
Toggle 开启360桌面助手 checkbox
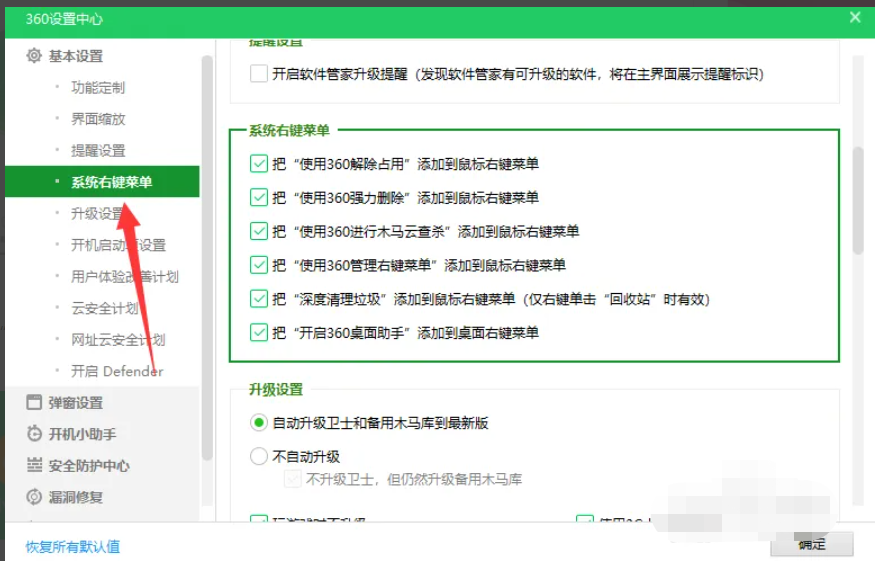tap(259, 333)
